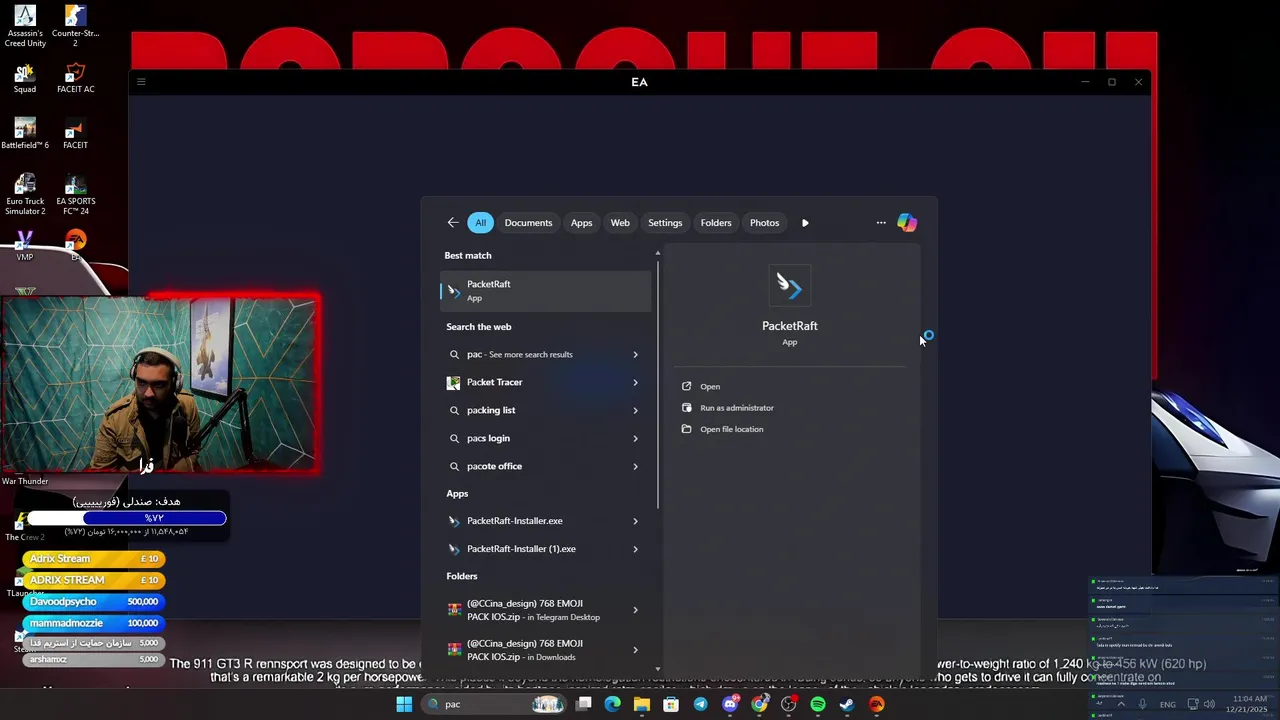Screen dimensions: 1280x720
Task: Open Steam from the taskbar
Action: point(847,704)
